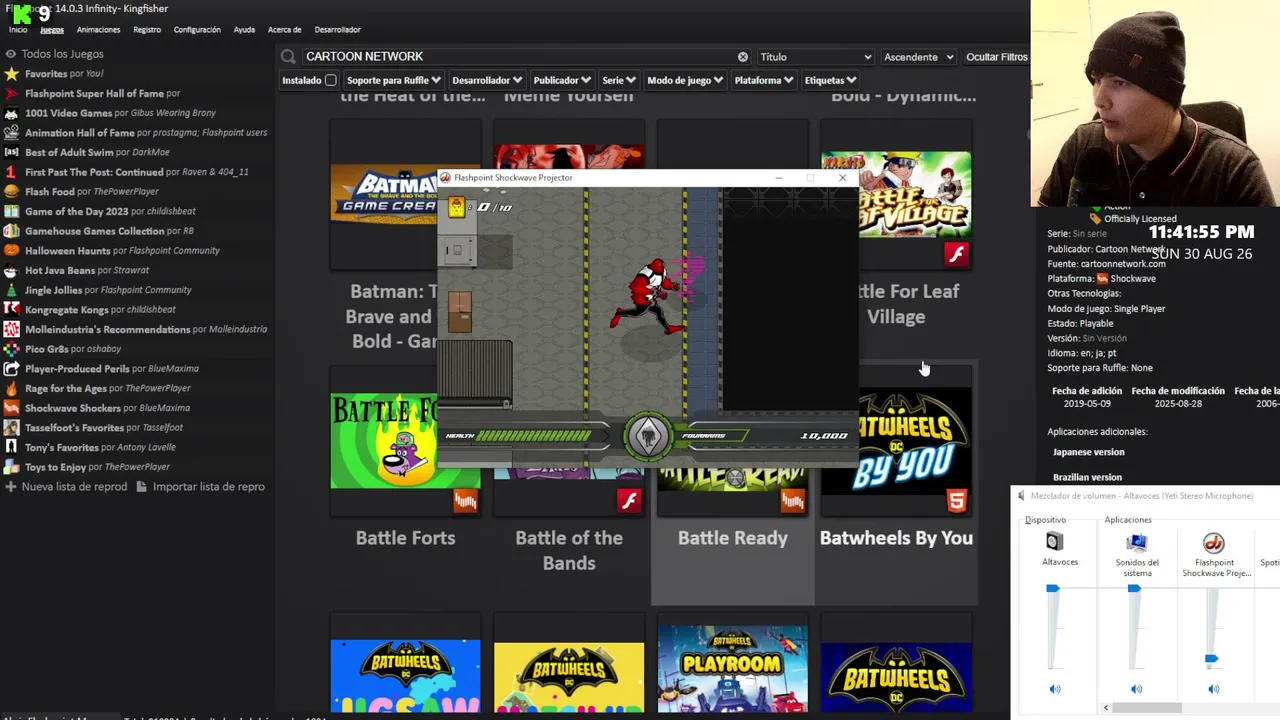Clear the CARTOON NETWORK search text
Screen dimensions: 1280x720
[x=743, y=57]
